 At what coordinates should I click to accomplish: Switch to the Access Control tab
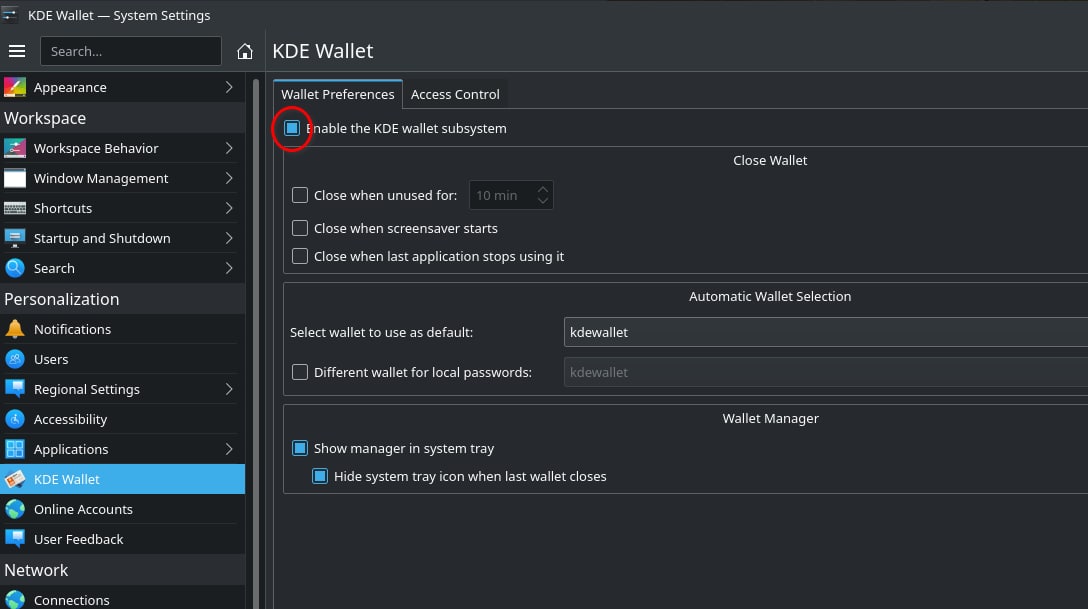[455, 94]
